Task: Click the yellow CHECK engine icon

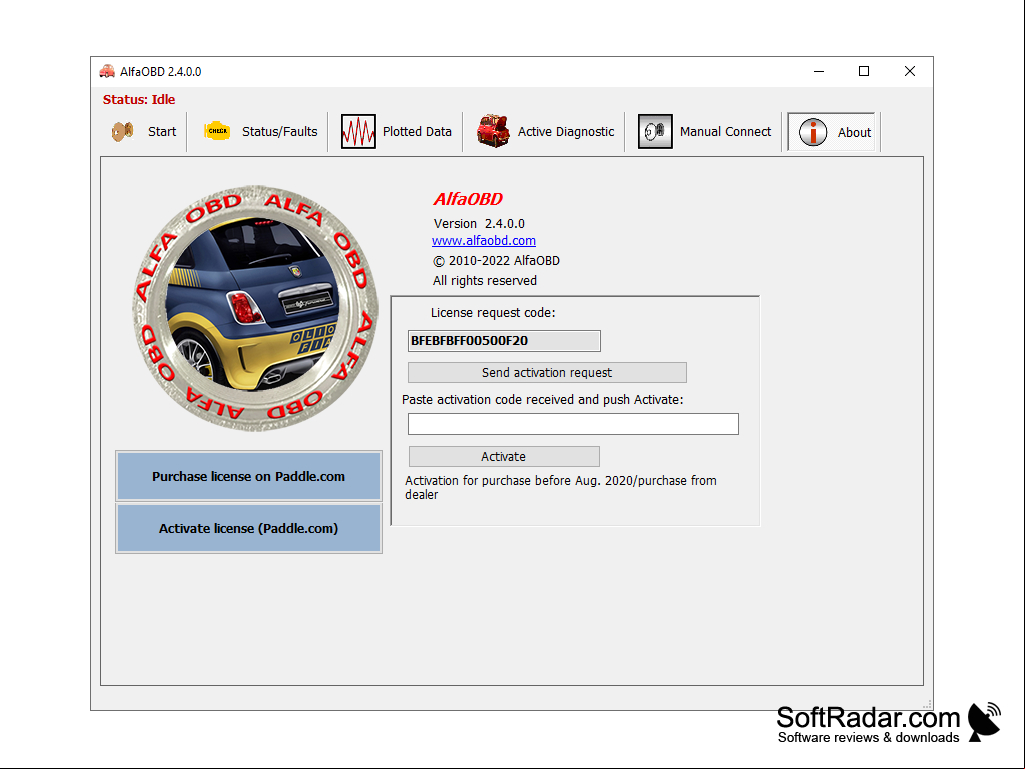Action: (217, 131)
